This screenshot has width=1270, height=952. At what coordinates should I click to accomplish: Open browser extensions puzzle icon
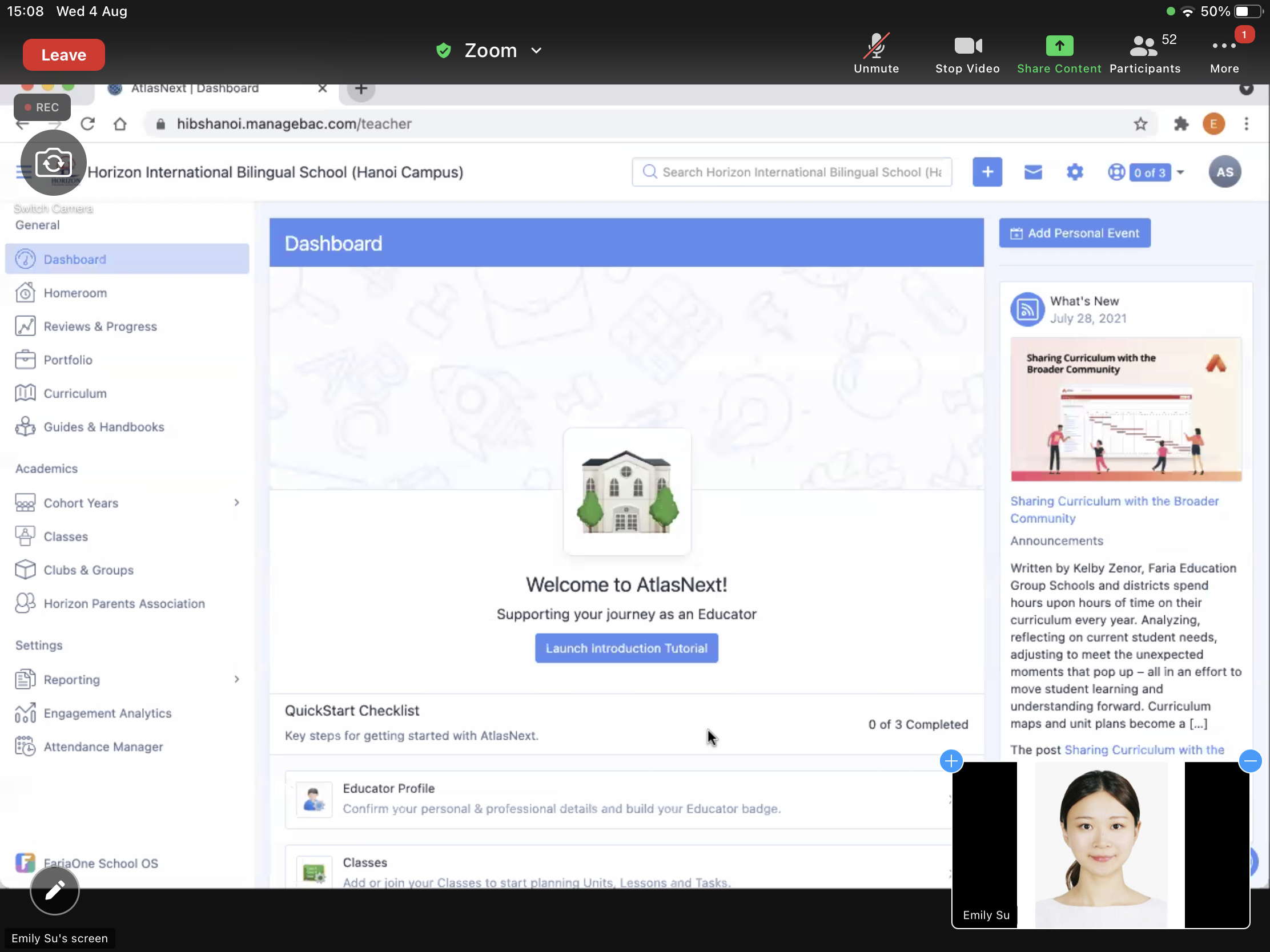1180,124
